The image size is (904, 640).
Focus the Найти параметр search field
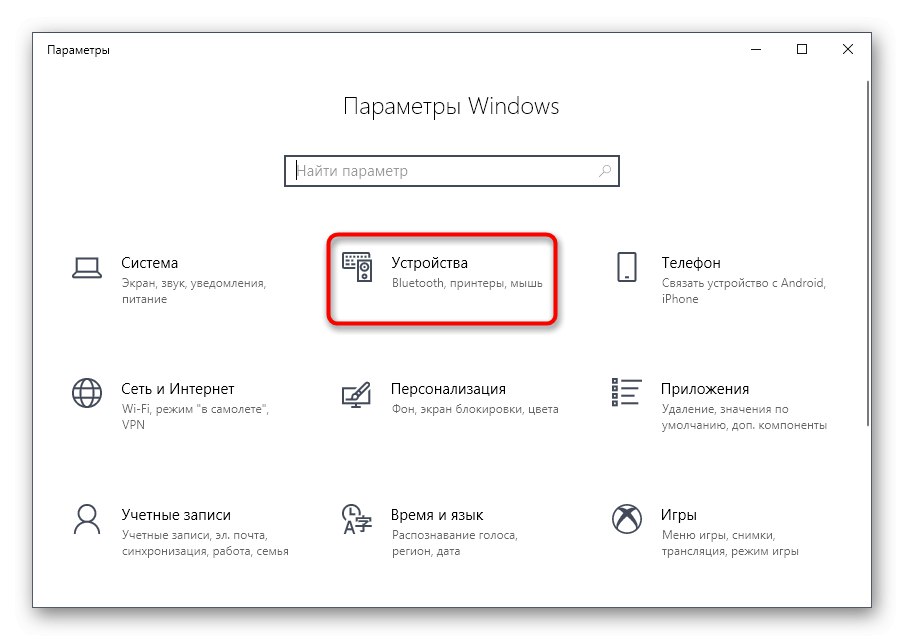click(452, 171)
